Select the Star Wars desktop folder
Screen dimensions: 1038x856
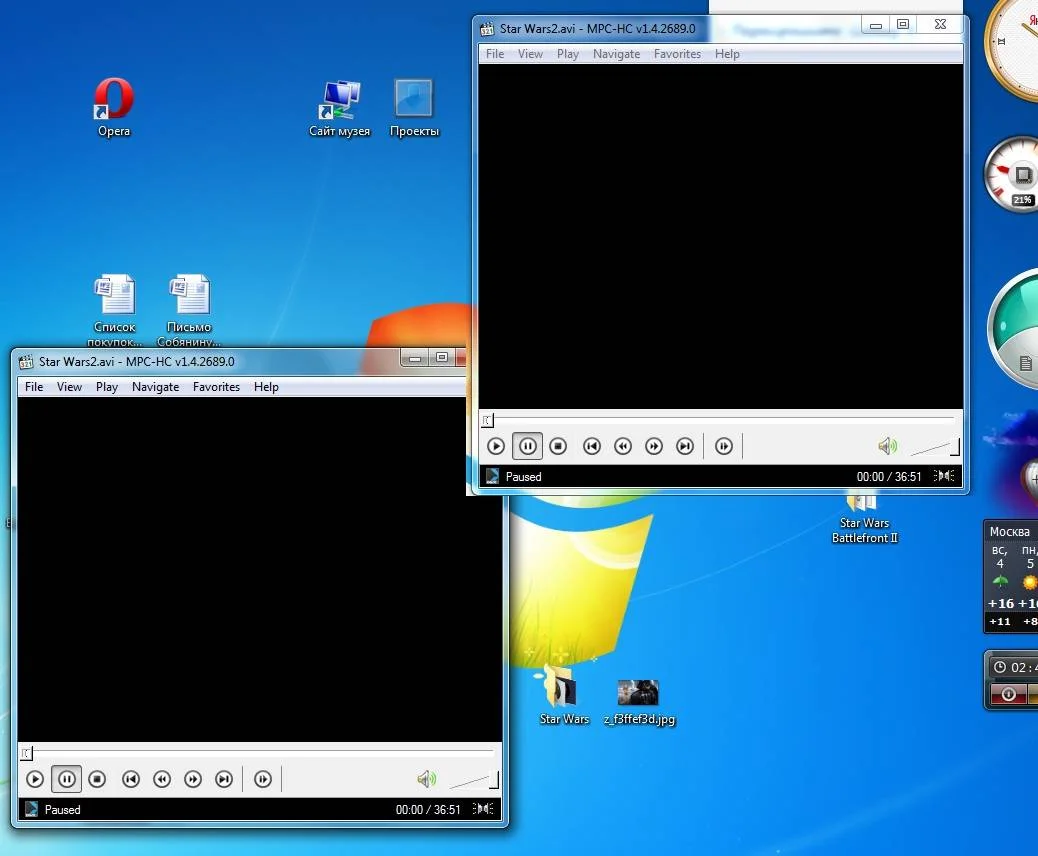(564, 695)
